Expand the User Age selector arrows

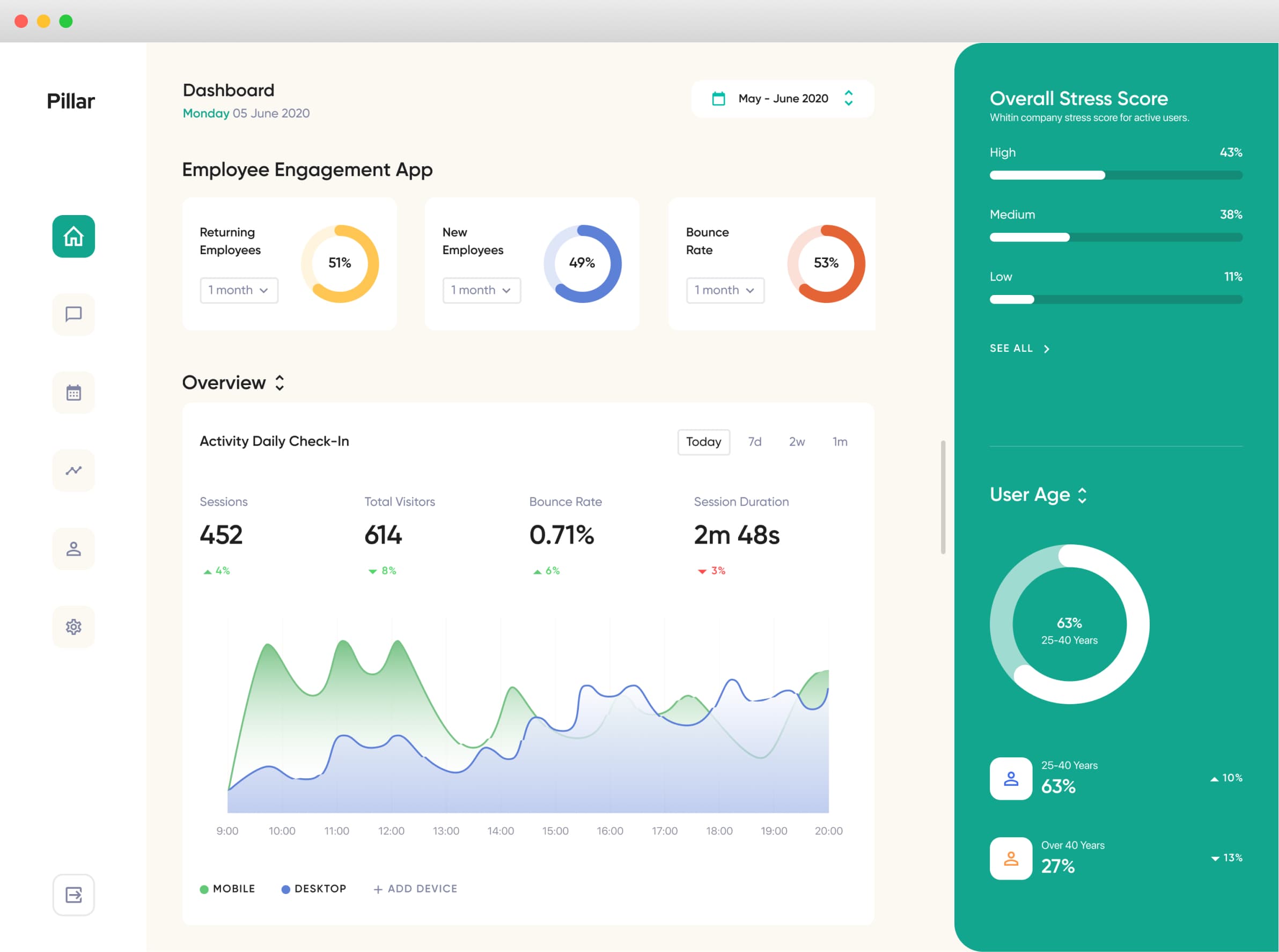coord(1082,495)
